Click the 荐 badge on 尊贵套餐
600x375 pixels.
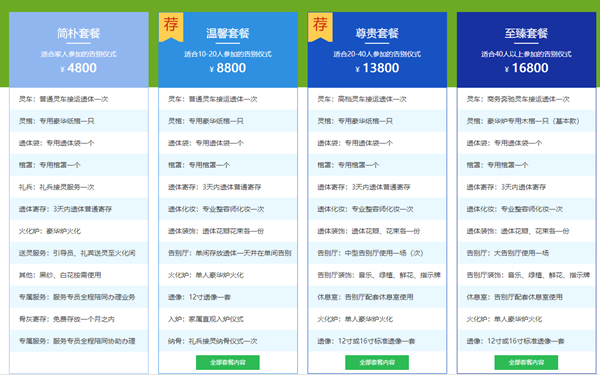320,26
